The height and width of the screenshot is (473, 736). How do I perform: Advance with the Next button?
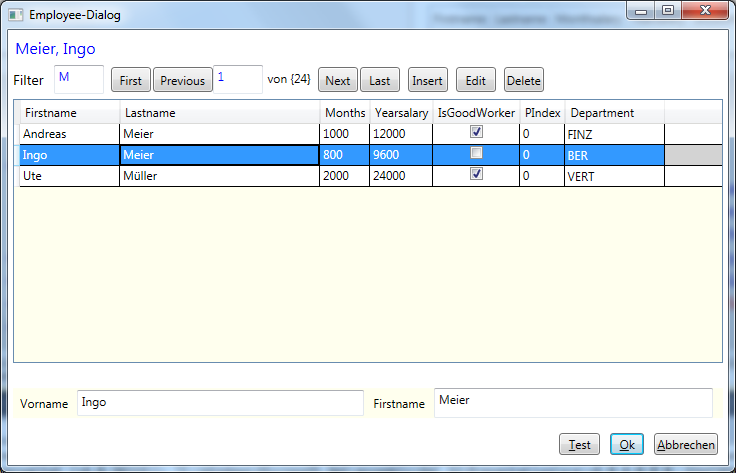coord(338,81)
